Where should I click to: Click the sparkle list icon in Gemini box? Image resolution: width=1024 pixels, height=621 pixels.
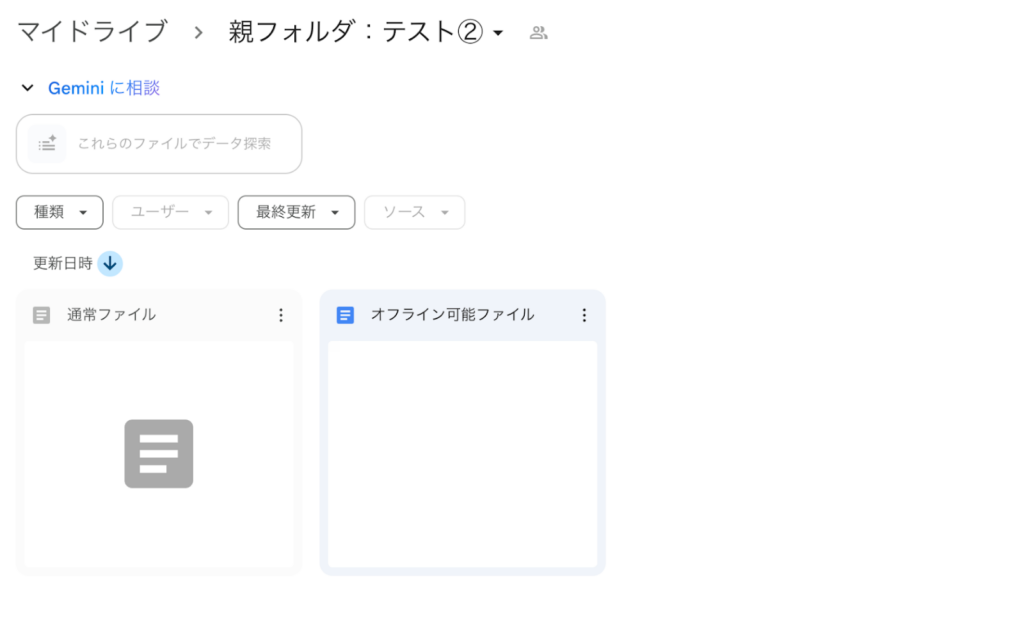pos(47,144)
